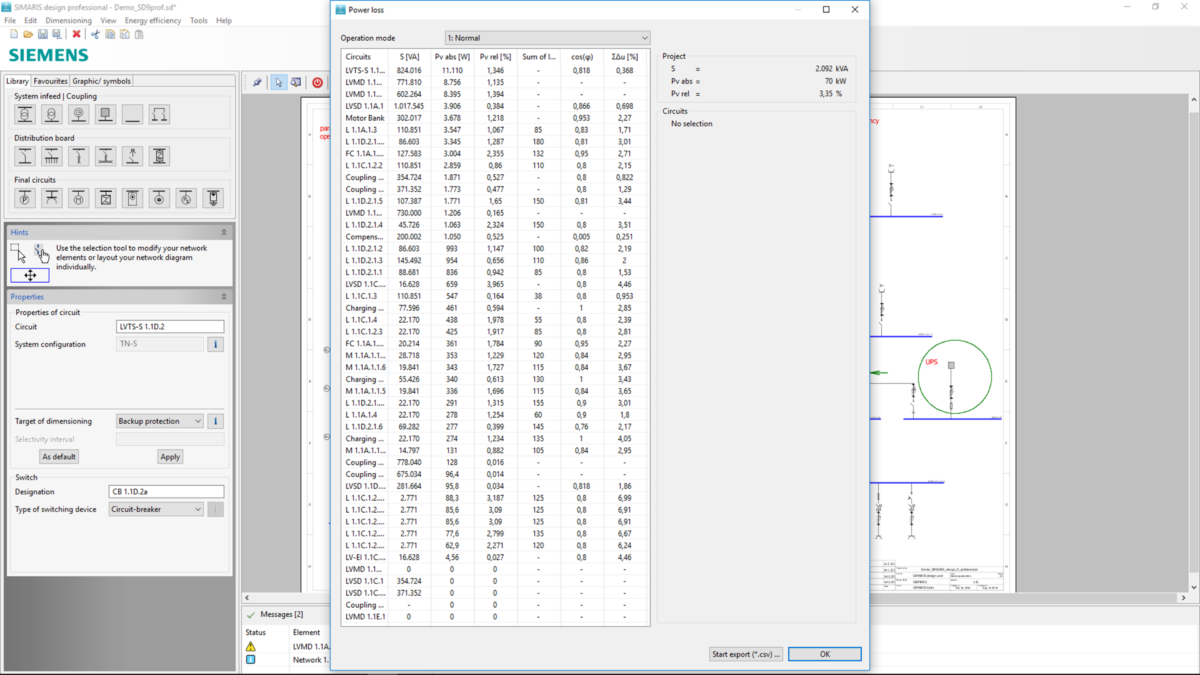Open the Operation mode dropdown
Image resolution: width=1200 pixels, height=675 pixels.
547,38
